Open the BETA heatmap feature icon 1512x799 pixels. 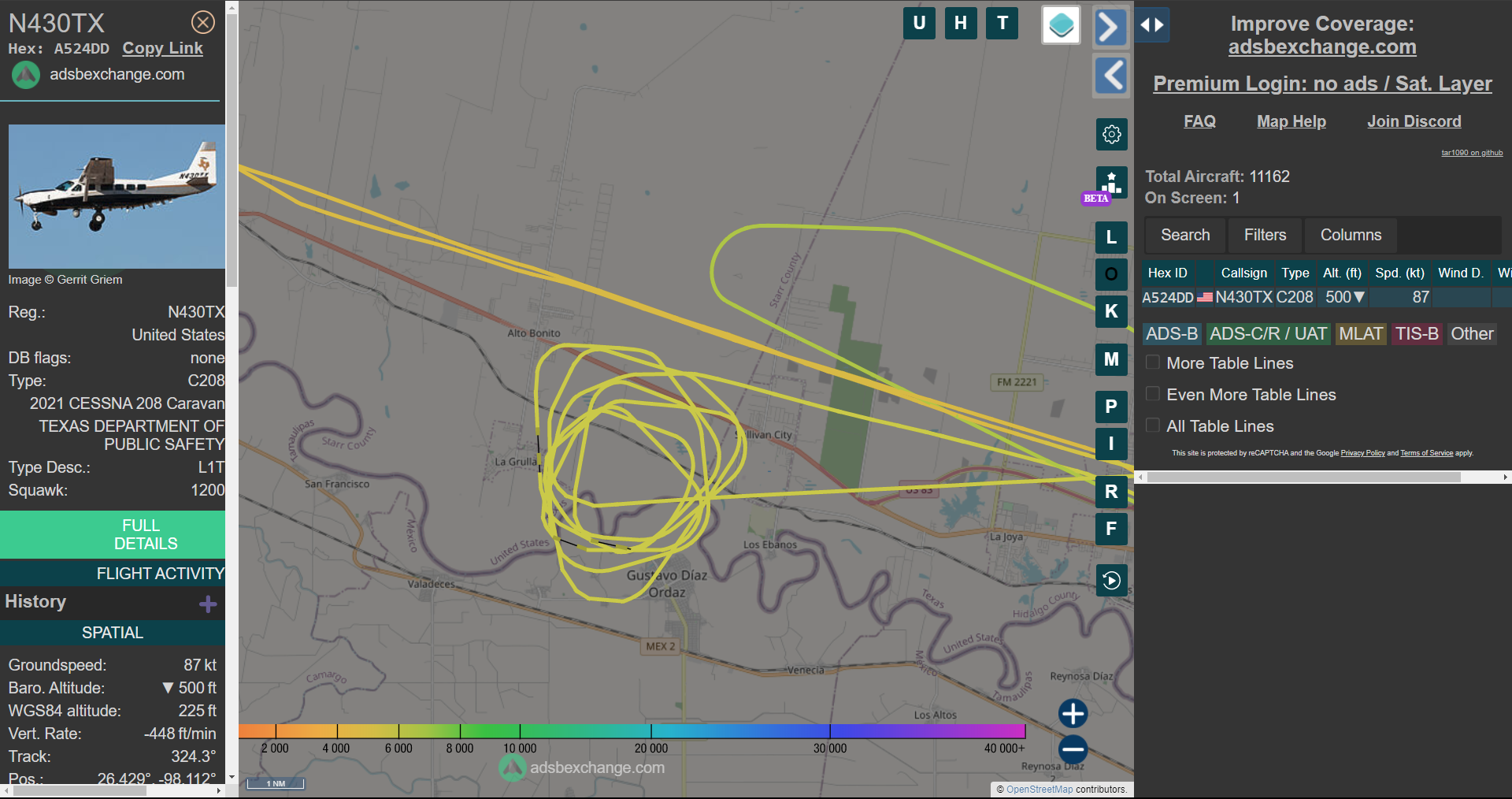(1110, 183)
